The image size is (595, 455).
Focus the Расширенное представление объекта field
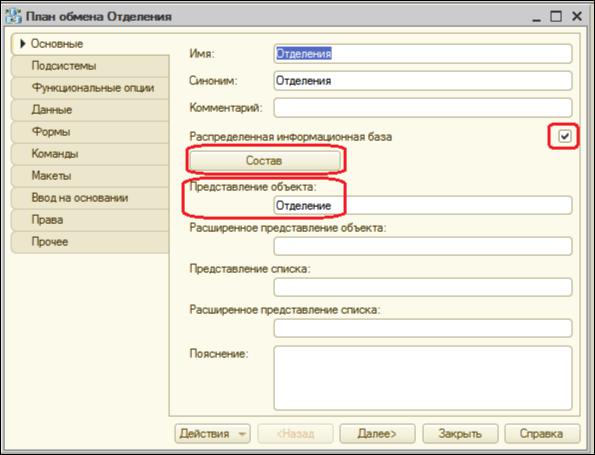tap(423, 246)
